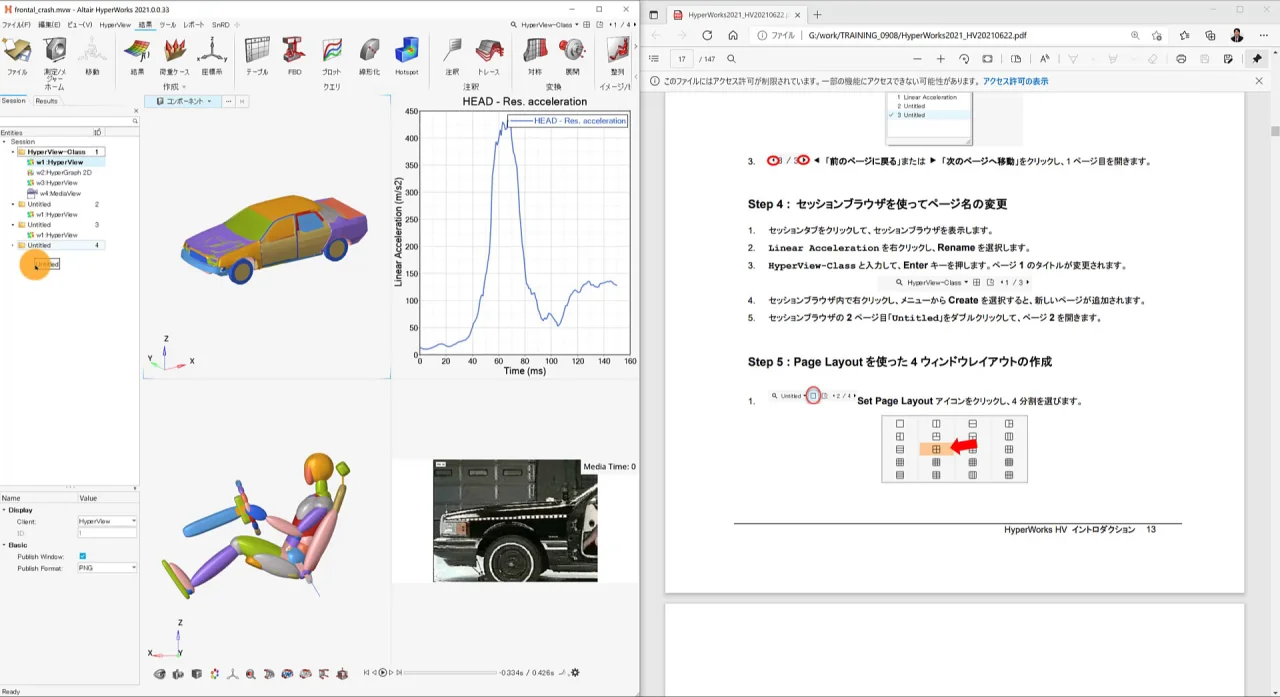This screenshot has height=697, width=1280.
Task: Open the Client HyperView dropdown
Action: [x=107, y=521]
